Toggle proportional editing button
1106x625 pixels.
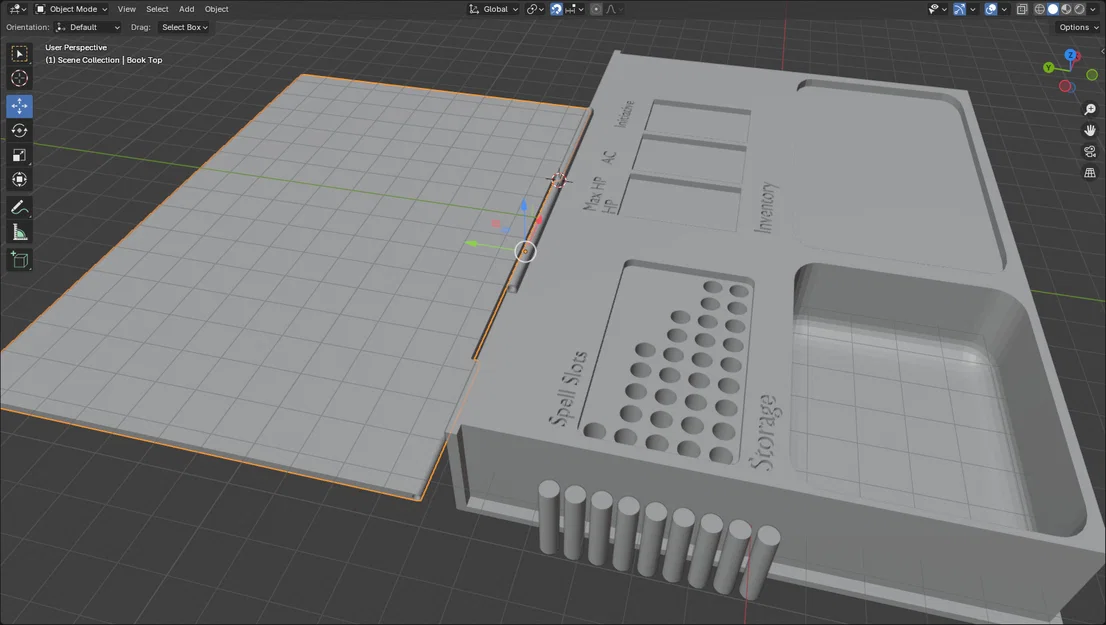click(596, 9)
